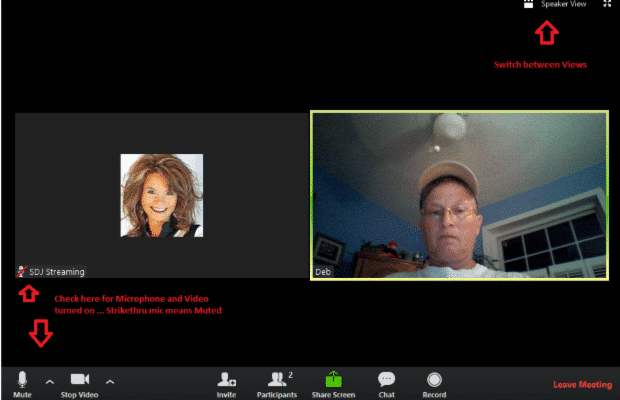Start Share Screen

coord(333,385)
